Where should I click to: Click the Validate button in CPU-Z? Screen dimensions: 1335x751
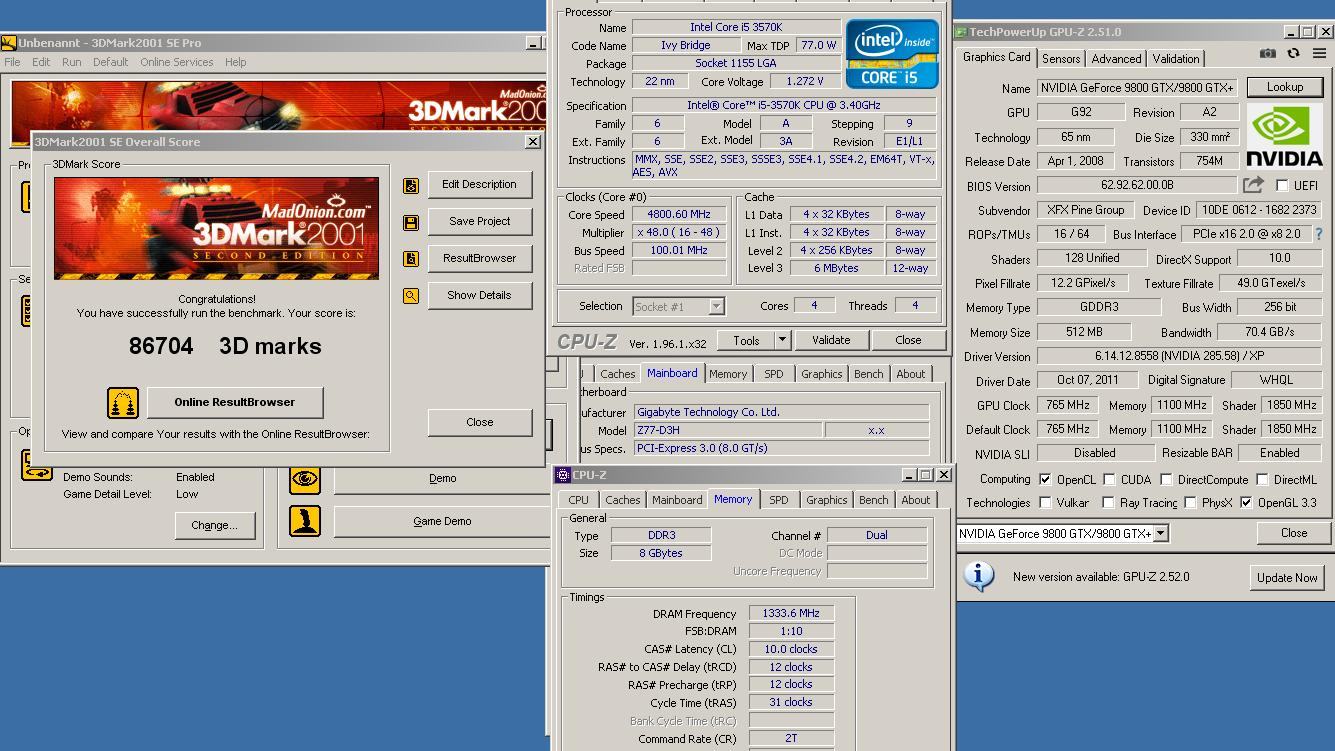[x=831, y=340]
